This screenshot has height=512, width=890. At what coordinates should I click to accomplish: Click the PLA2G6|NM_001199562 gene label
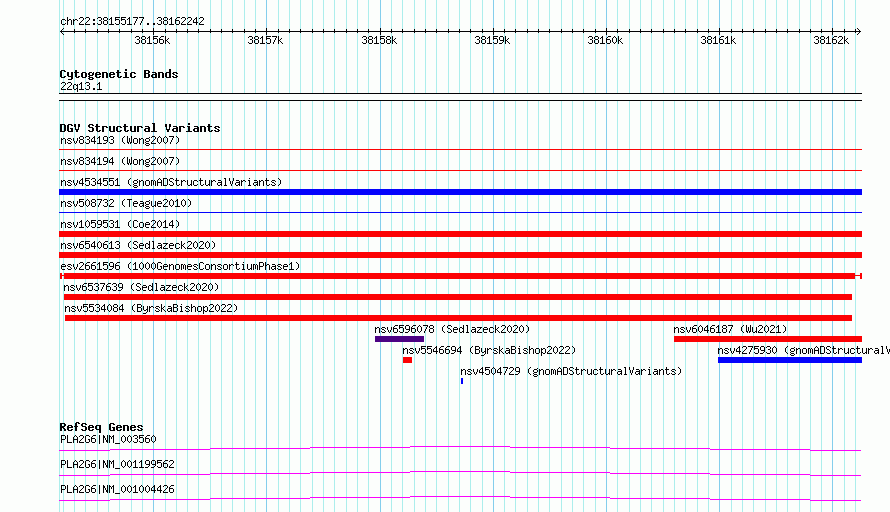(x=117, y=464)
